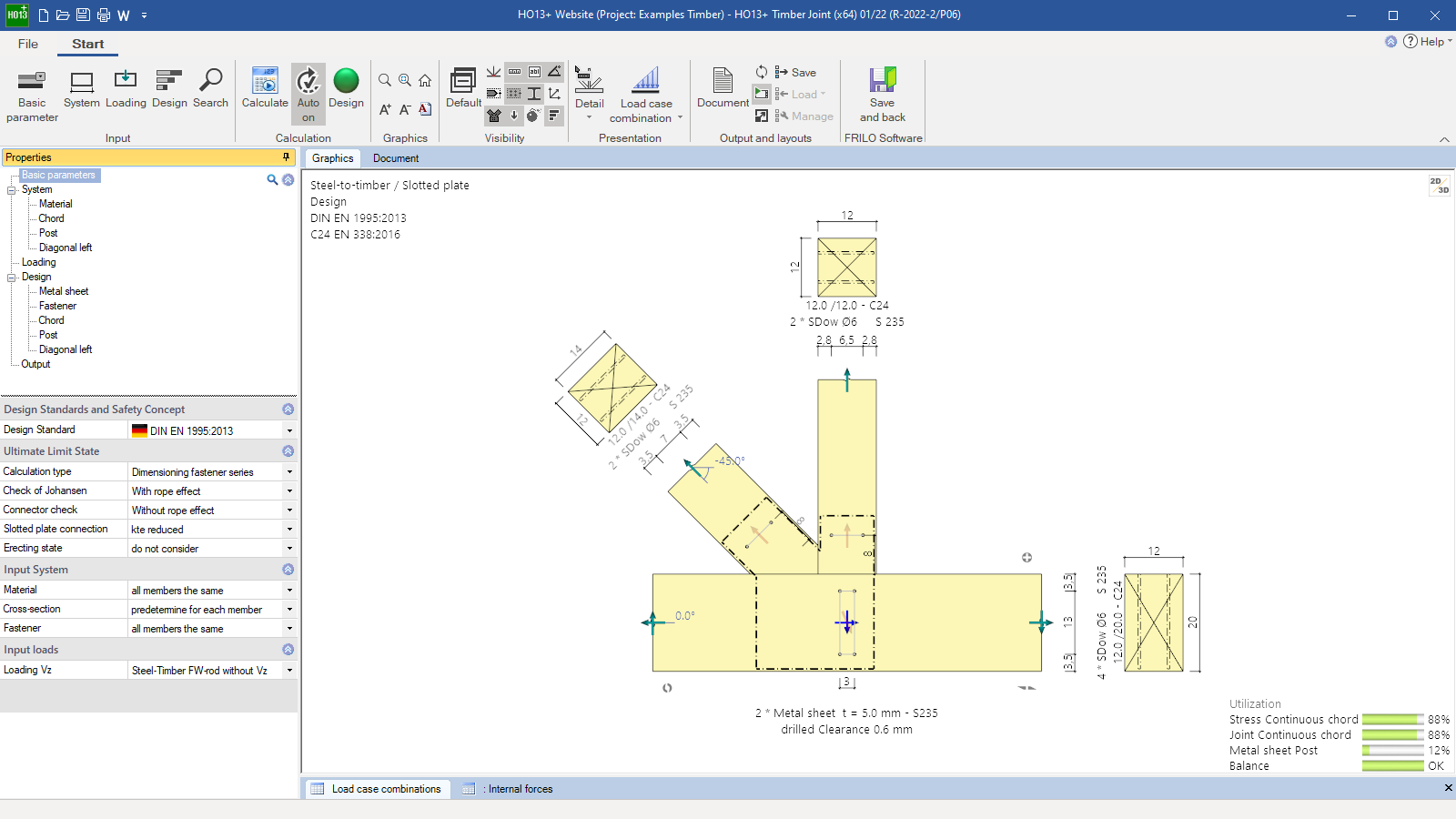Toggle the 2D/3D view switch
Screen dimensions: 1456x819
tap(1439, 186)
